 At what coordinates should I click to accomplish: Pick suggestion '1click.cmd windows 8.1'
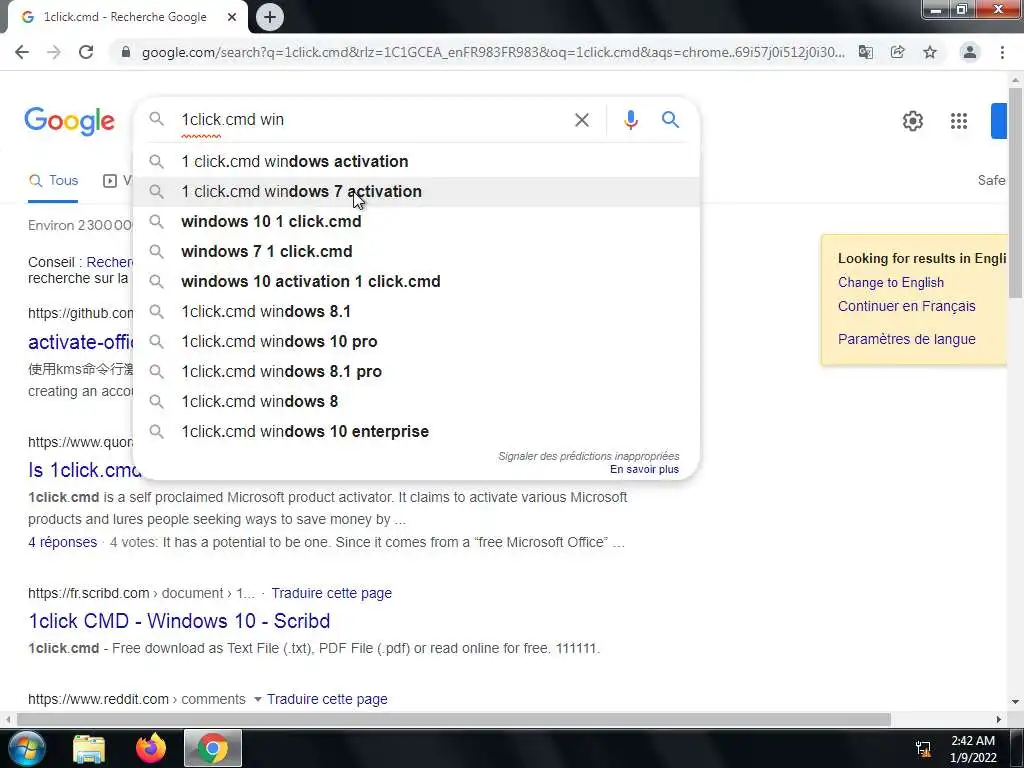click(x=416, y=312)
